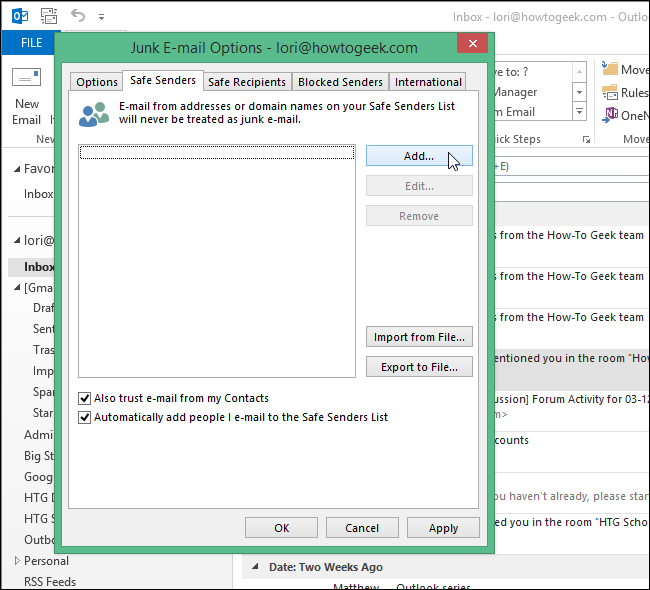Click the Send/Receive All Folders quick access icon

(49, 16)
